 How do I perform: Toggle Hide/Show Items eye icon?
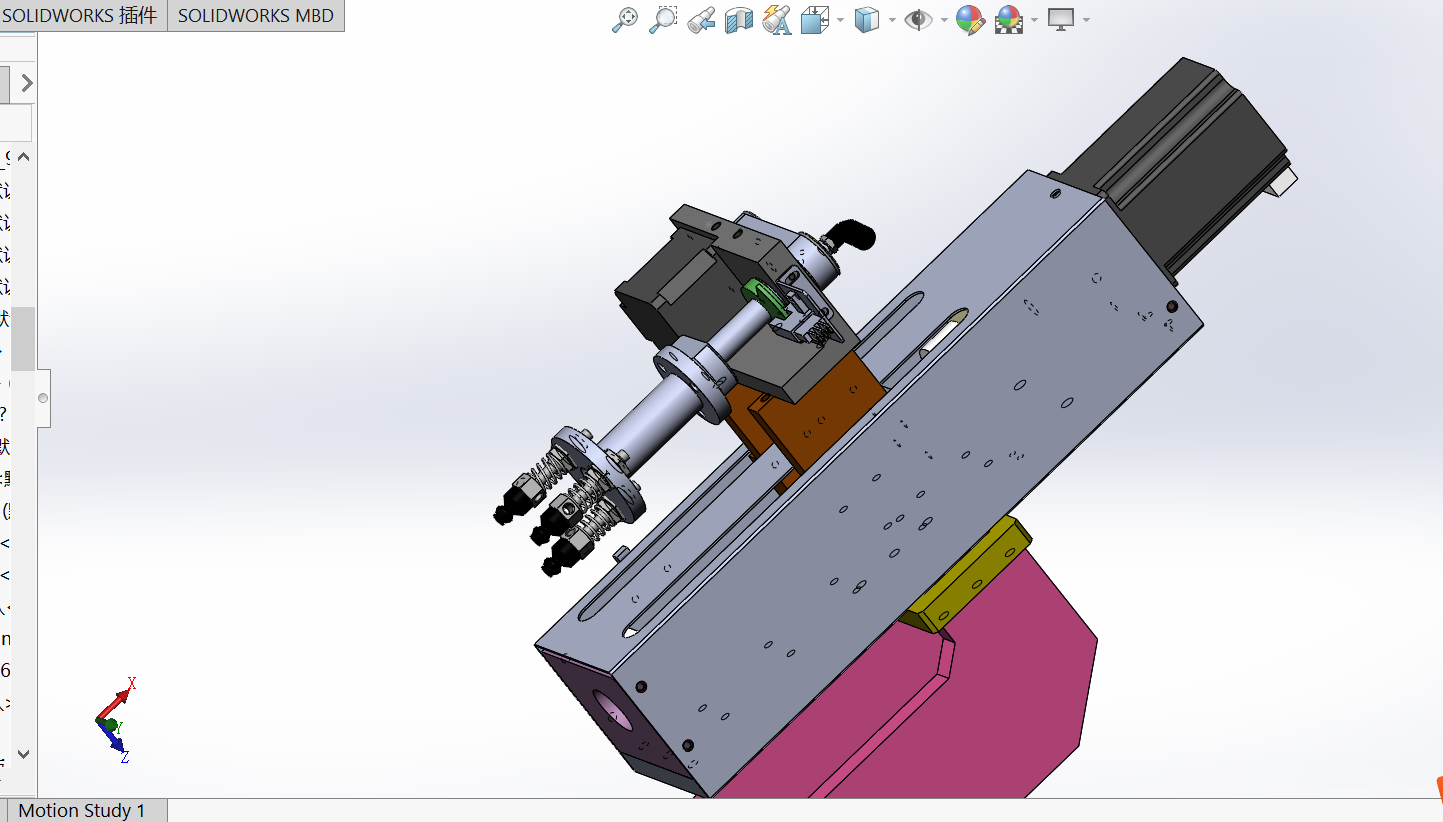(x=917, y=20)
